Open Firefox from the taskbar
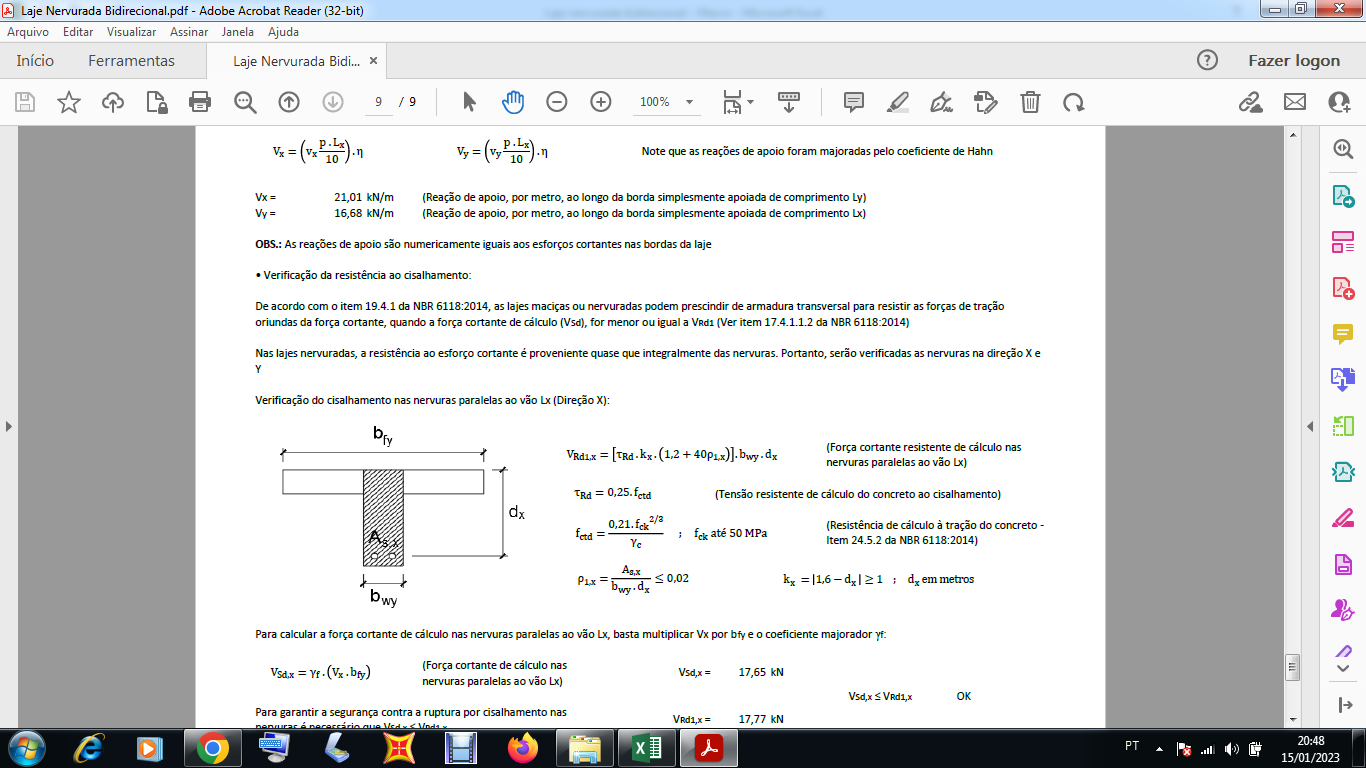The height and width of the screenshot is (768, 1366). (522, 748)
